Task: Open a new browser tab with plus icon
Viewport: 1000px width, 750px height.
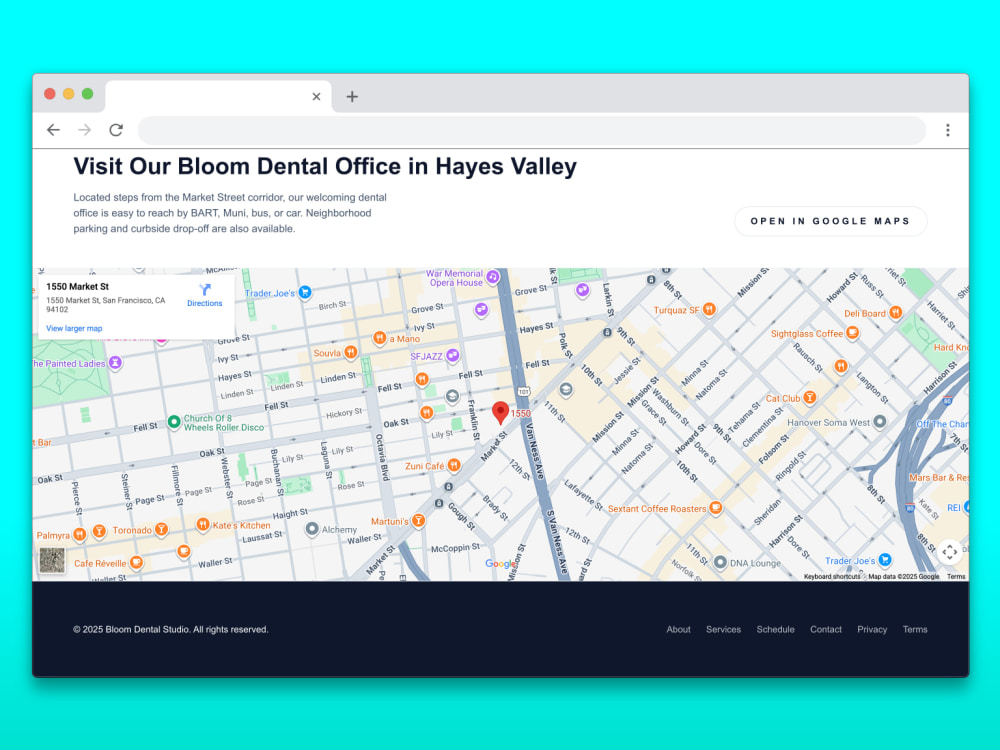Action: 352,96
